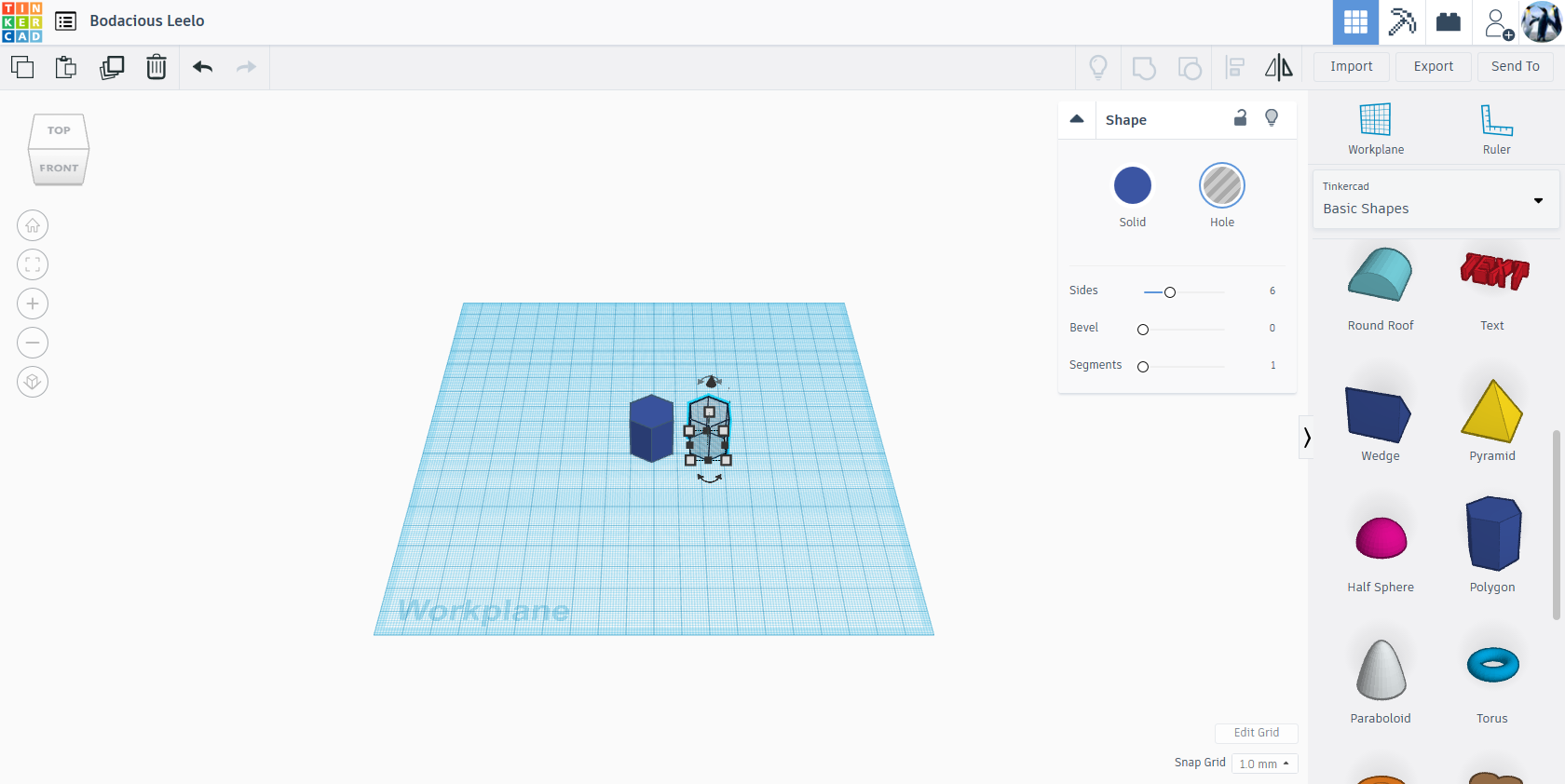This screenshot has width=1565, height=784.
Task: Invite people to collaborate
Action: point(1497,22)
